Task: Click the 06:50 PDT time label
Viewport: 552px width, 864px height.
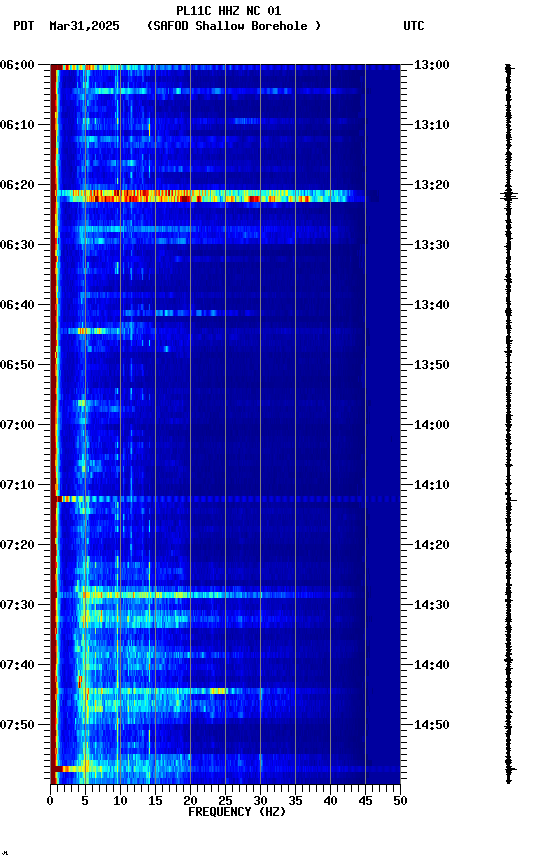Action: [17, 365]
